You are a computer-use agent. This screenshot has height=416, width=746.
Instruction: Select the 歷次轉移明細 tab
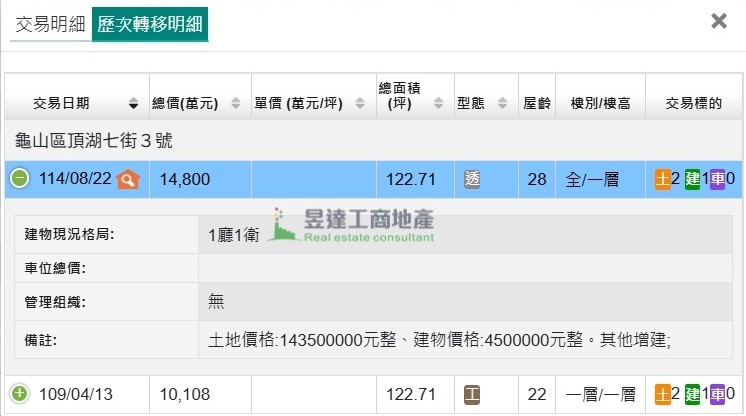(150, 24)
